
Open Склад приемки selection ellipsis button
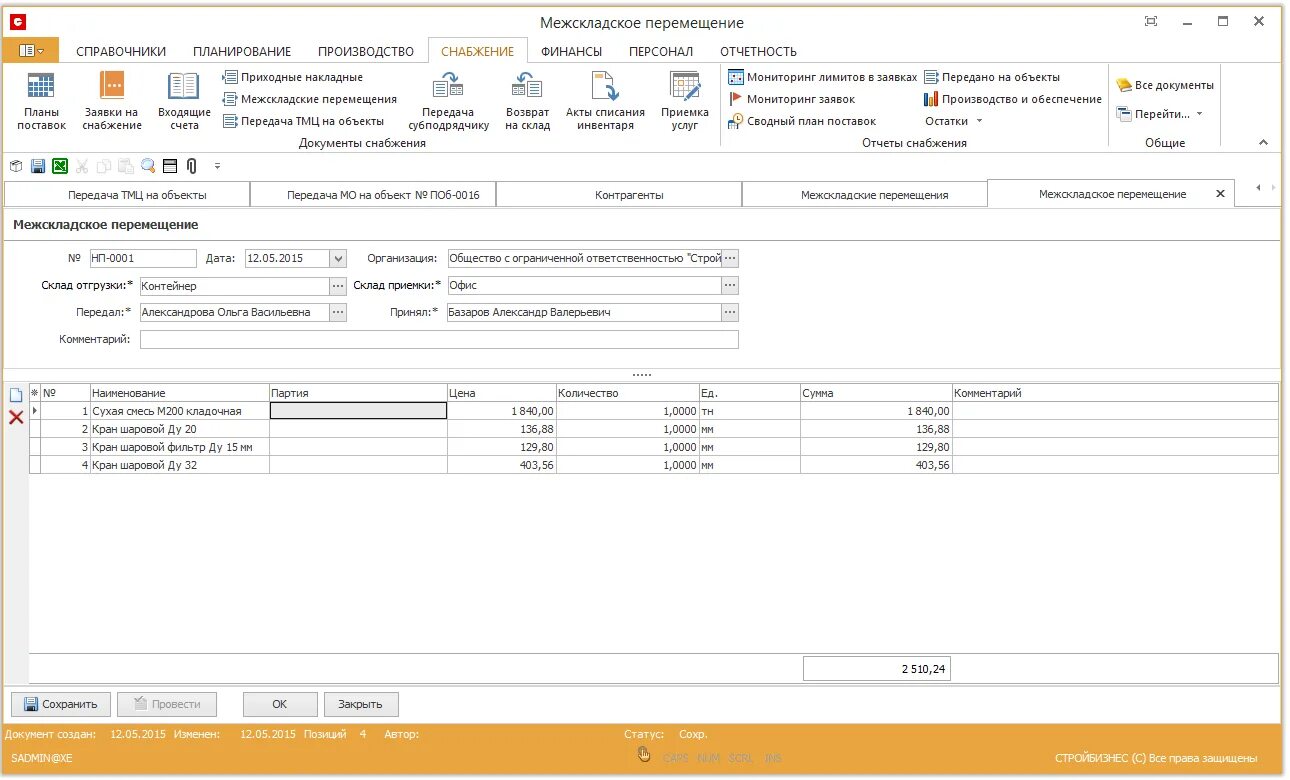[730, 285]
